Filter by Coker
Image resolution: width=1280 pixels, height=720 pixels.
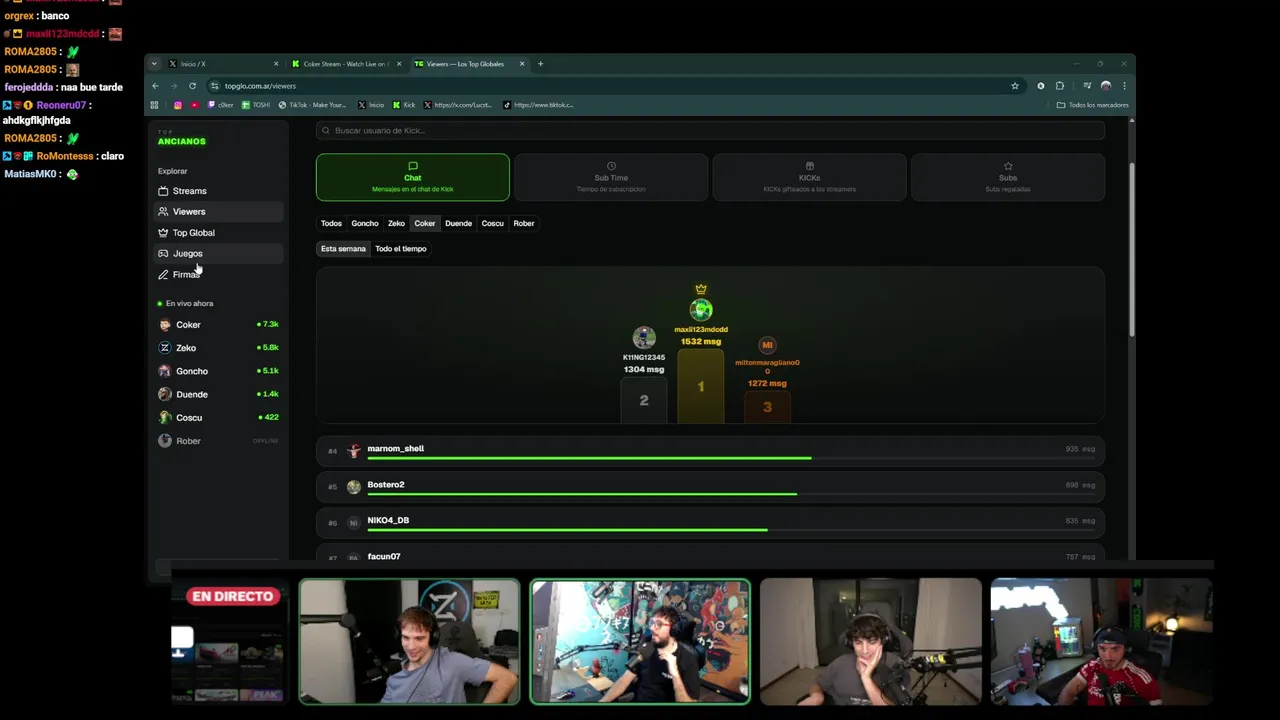click(x=425, y=224)
